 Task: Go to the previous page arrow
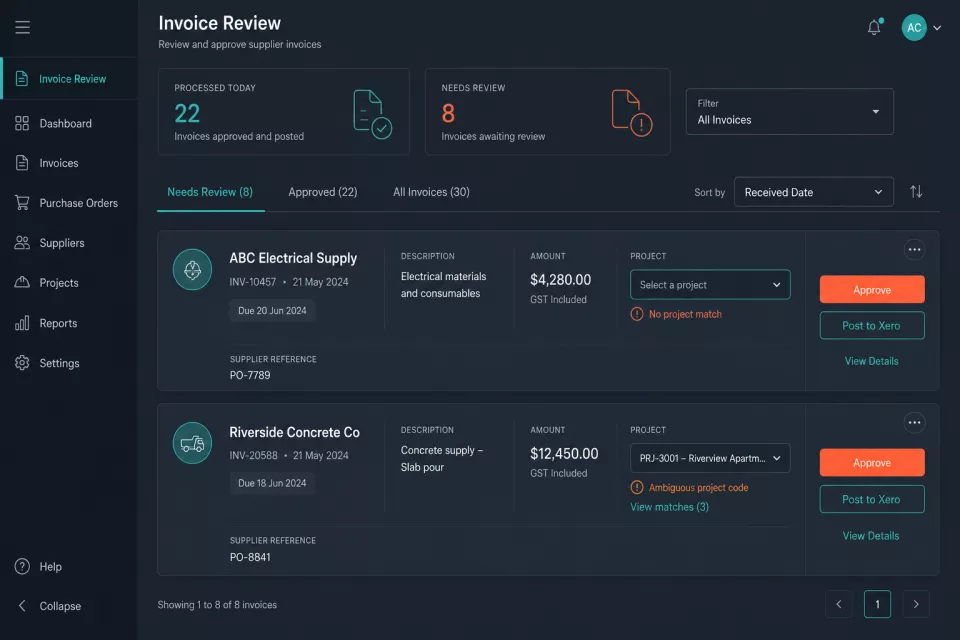point(839,604)
